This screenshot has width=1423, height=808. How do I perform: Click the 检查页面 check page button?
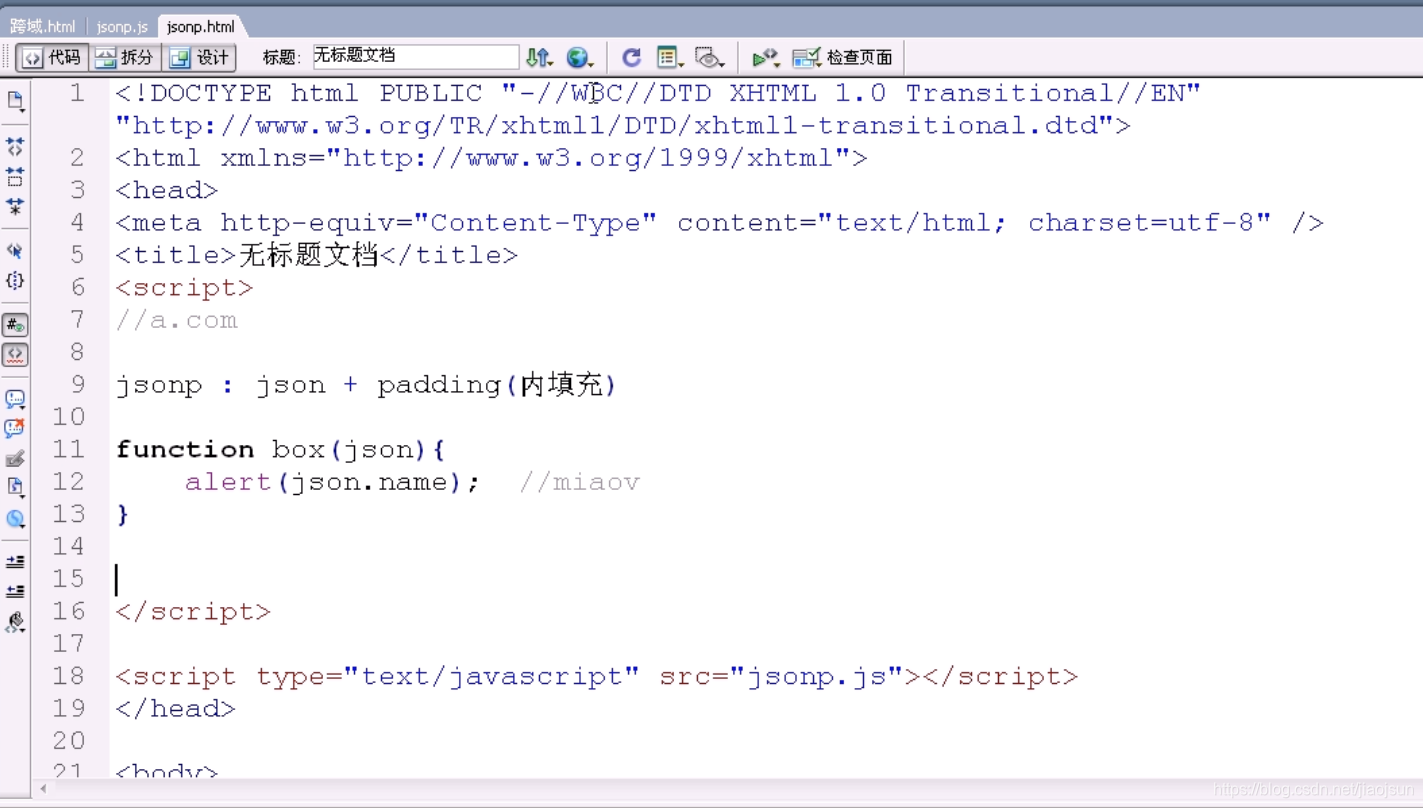point(843,58)
